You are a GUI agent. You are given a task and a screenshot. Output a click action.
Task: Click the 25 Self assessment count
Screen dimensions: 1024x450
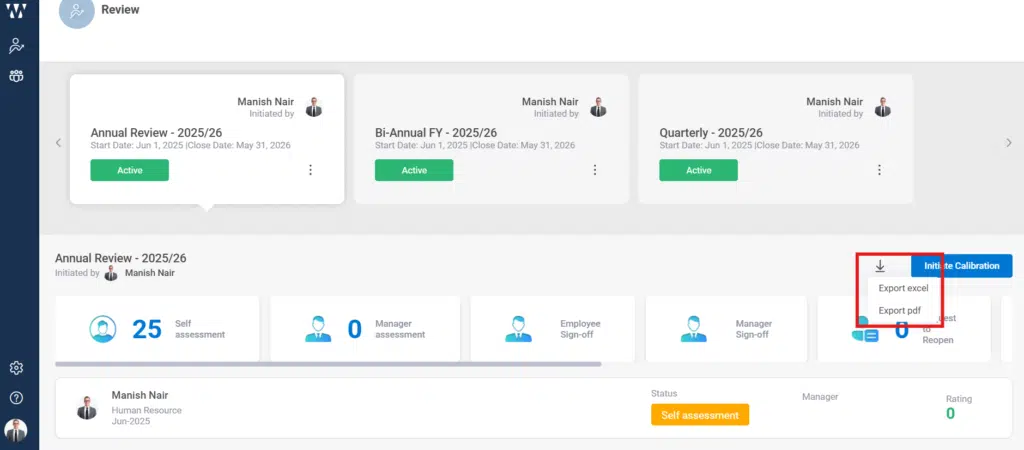147,329
